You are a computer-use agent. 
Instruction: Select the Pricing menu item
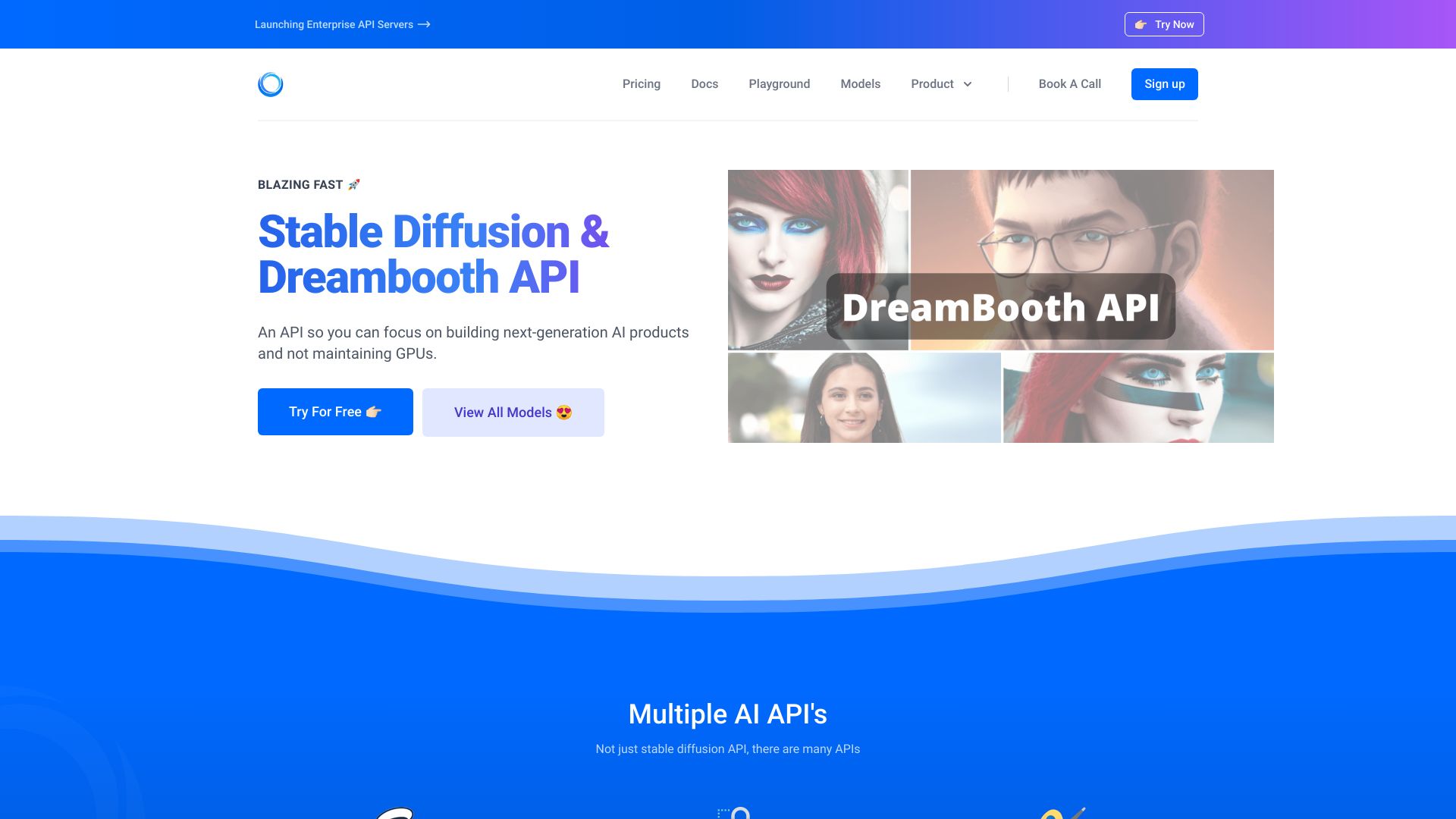[x=641, y=84]
